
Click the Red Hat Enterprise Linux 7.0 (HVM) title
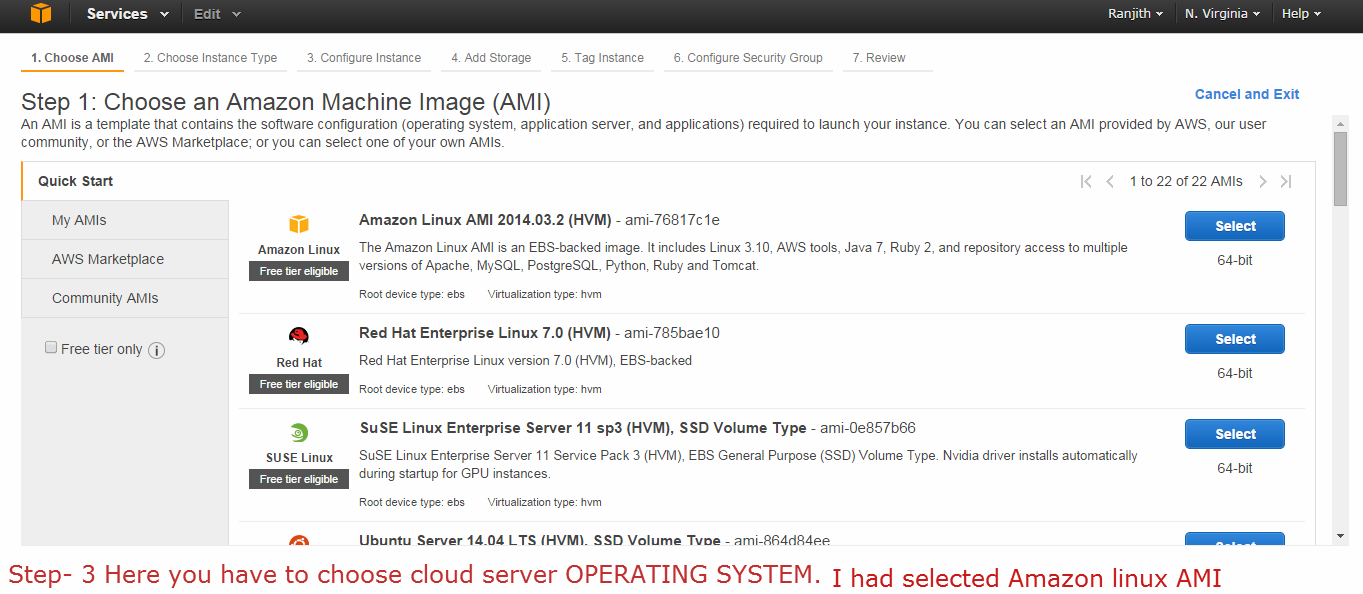click(x=485, y=333)
